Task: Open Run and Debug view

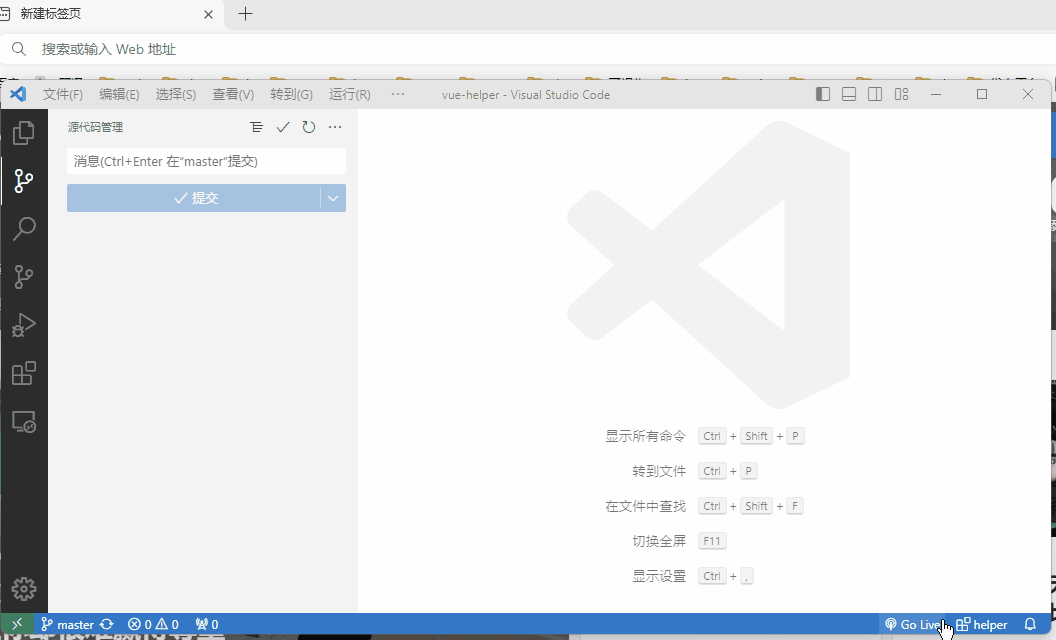Action: (x=24, y=325)
